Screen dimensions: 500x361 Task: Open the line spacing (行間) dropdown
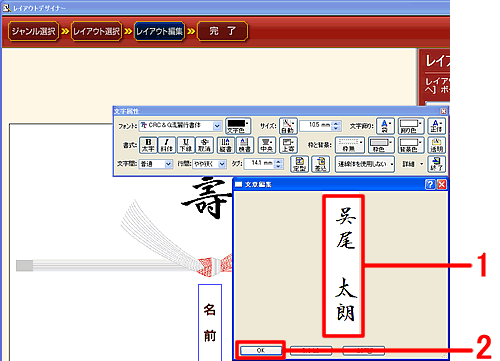222,164
